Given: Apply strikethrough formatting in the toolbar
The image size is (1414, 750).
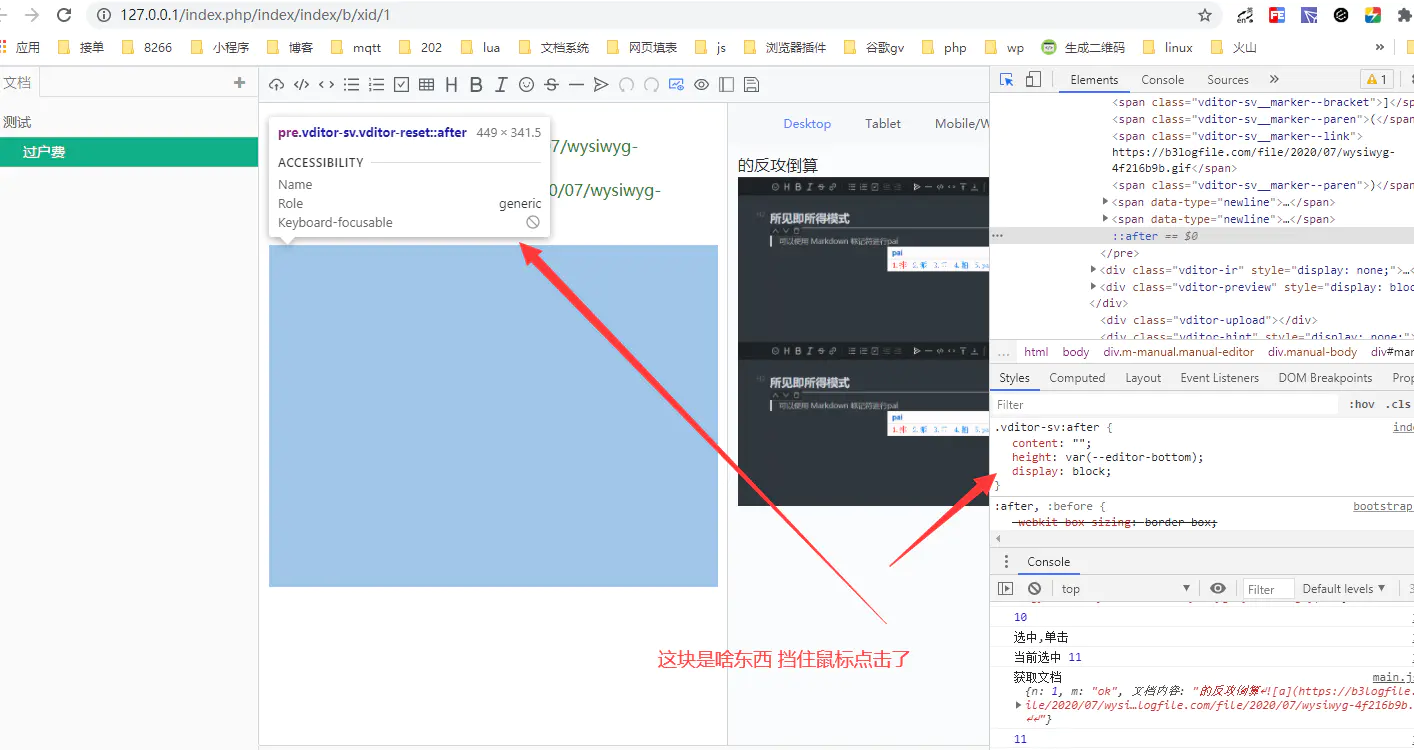Looking at the screenshot, I should click(x=551, y=85).
